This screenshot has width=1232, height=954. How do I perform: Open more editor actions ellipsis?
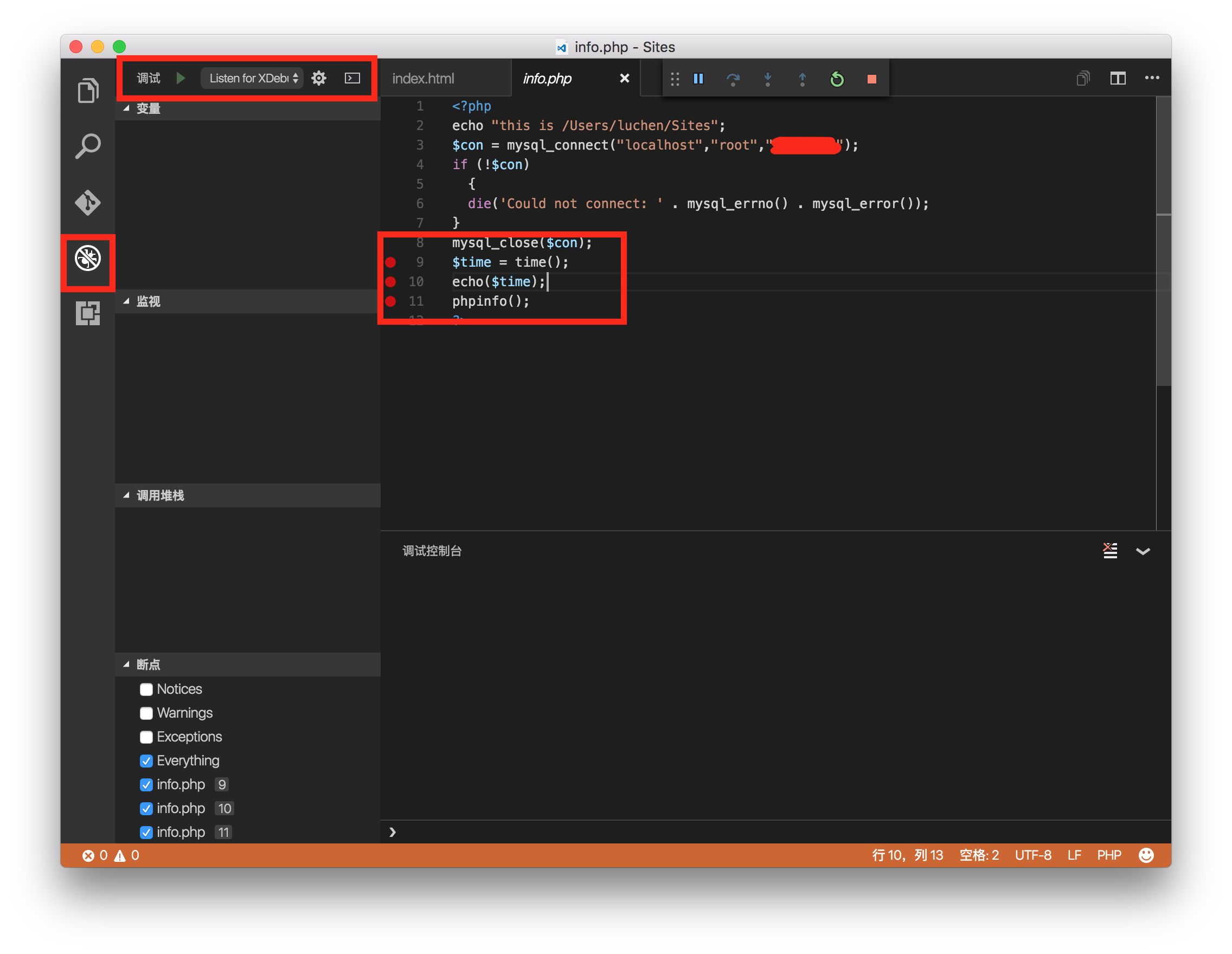pyautogui.click(x=1152, y=78)
